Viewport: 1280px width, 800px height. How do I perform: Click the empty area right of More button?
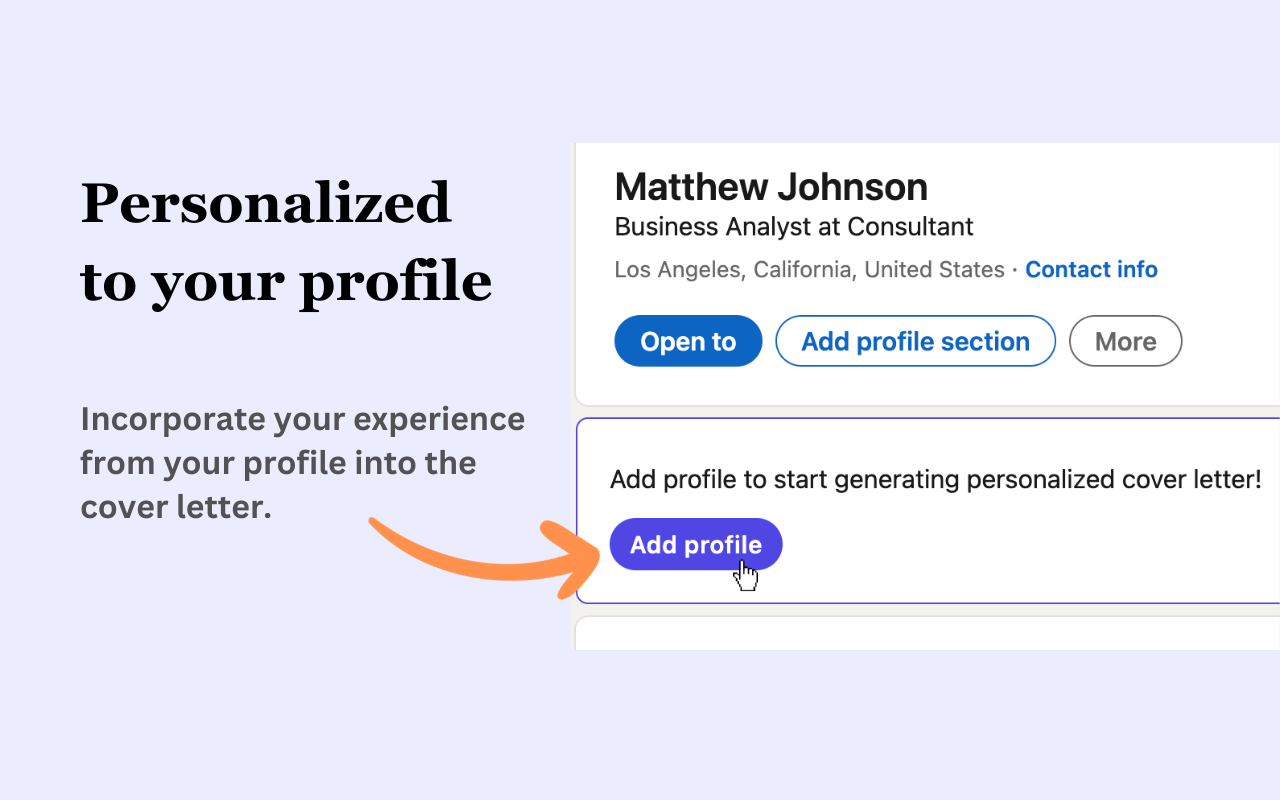tap(1230, 341)
